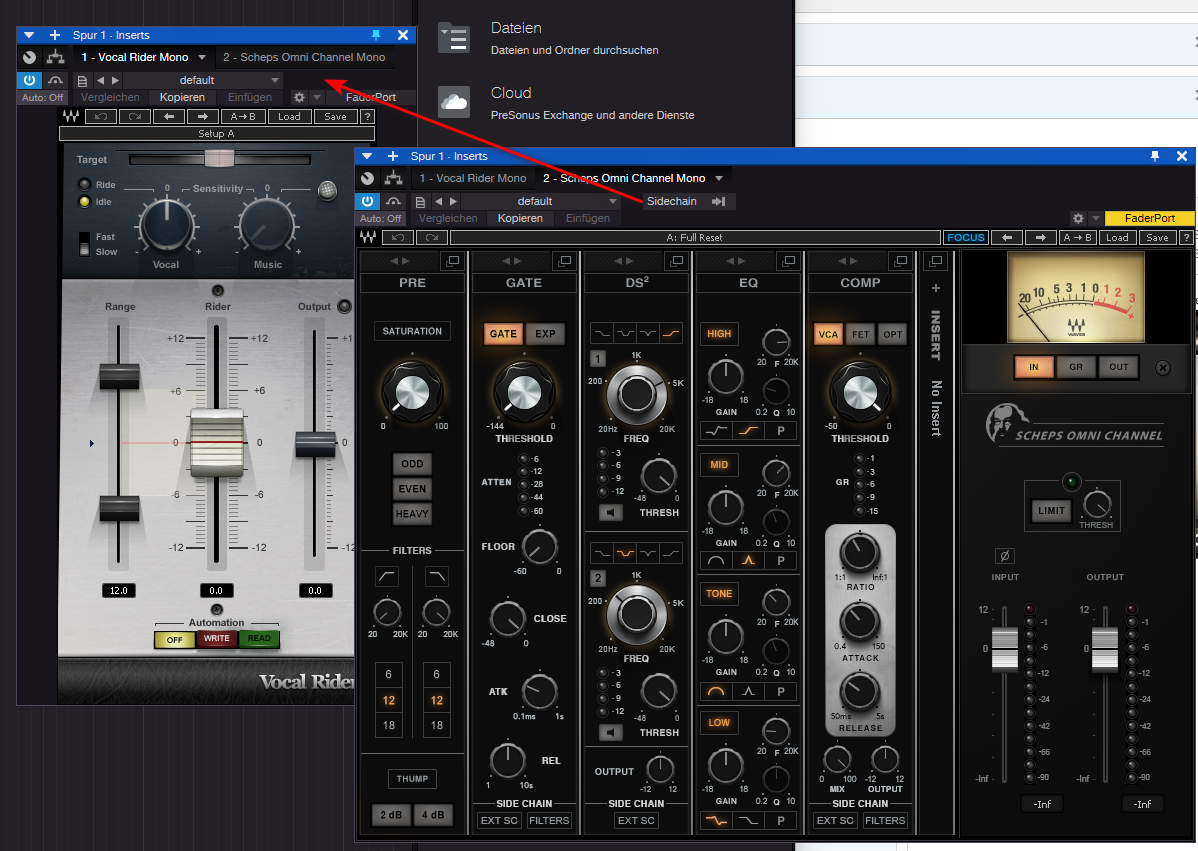This screenshot has width=1198, height=851.
Task: Open settings gear in Scheps Omni Channel window
Action: tap(1078, 218)
